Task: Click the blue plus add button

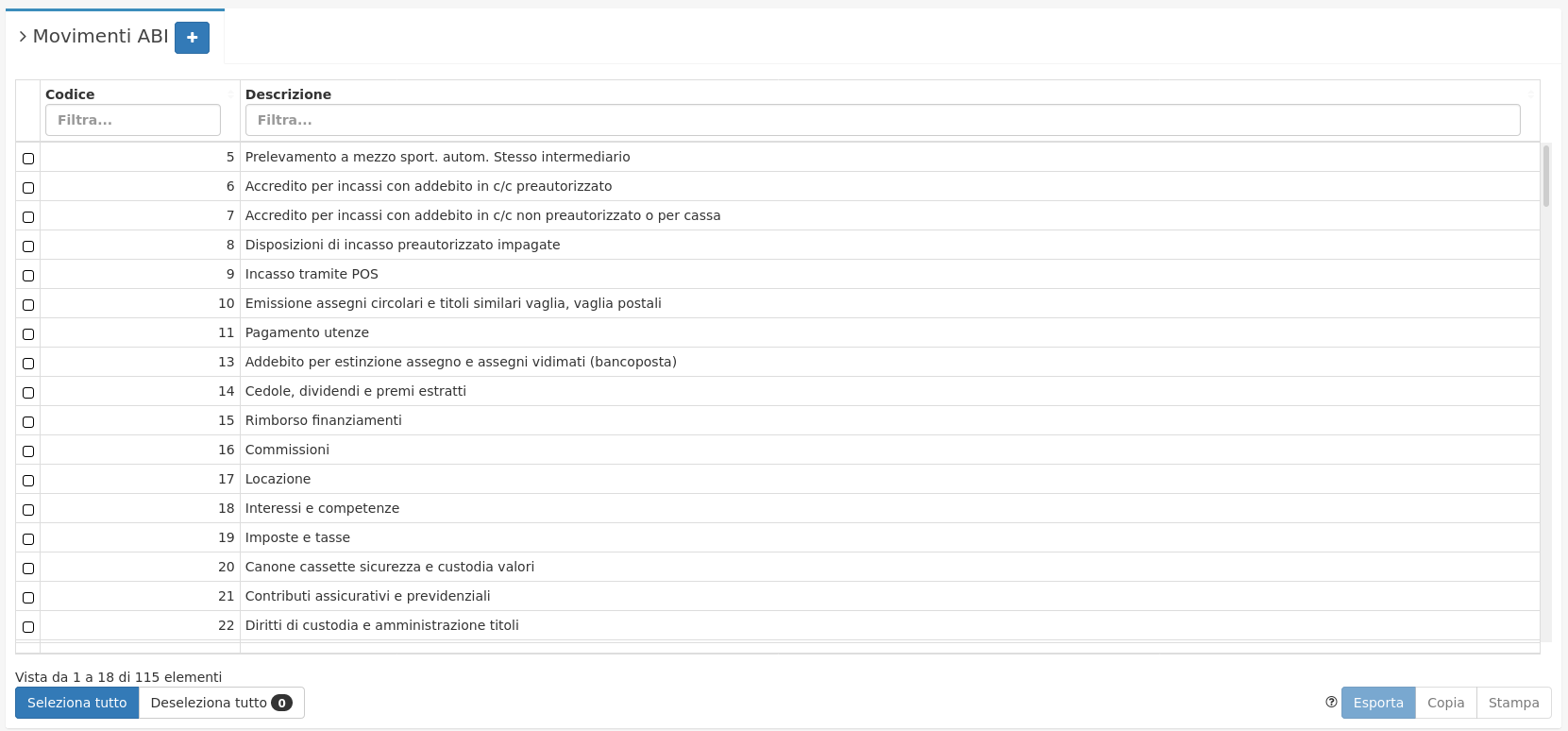Action: [192, 38]
